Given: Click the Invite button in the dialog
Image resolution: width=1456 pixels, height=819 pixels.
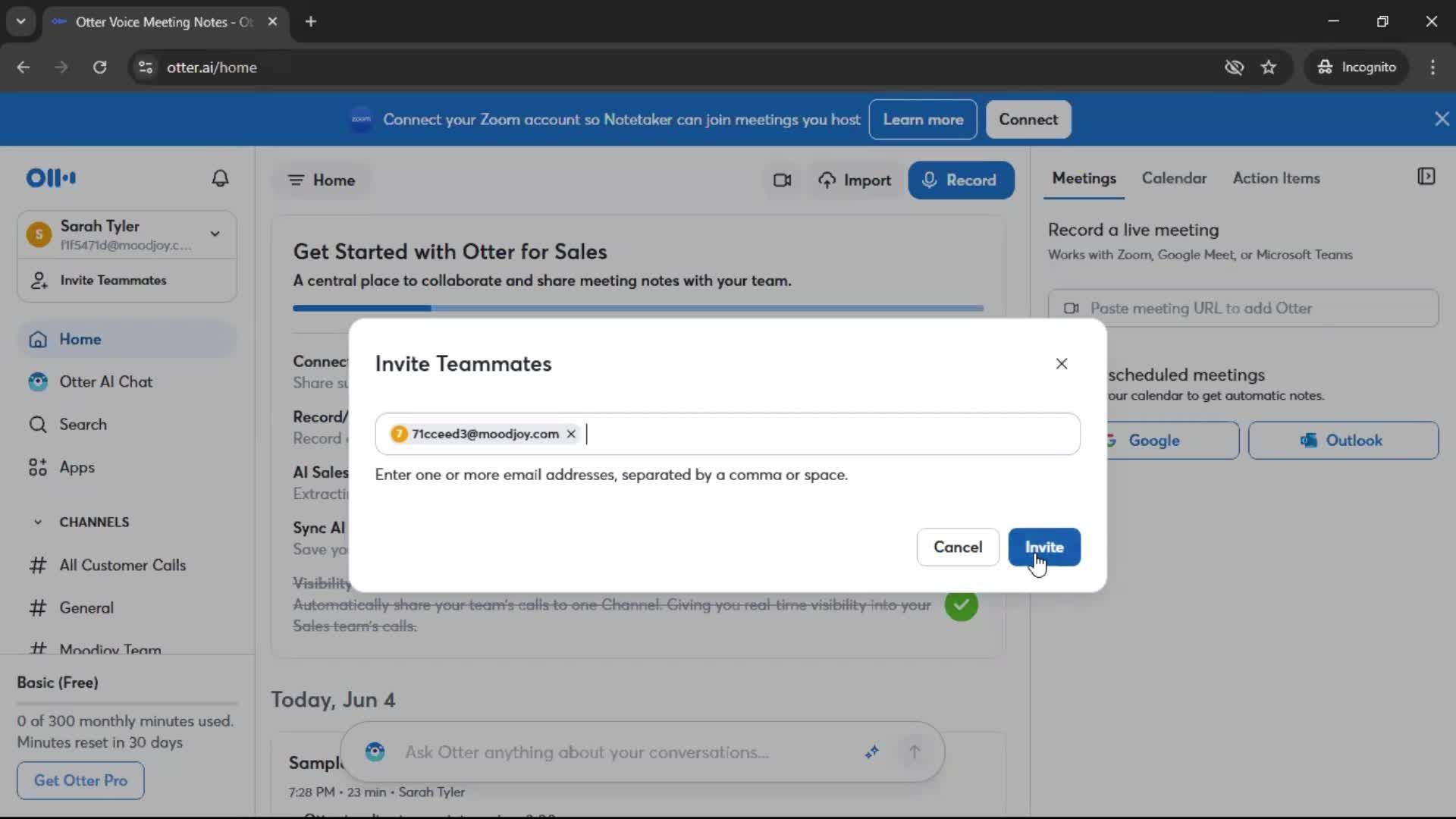Looking at the screenshot, I should coord(1044,547).
